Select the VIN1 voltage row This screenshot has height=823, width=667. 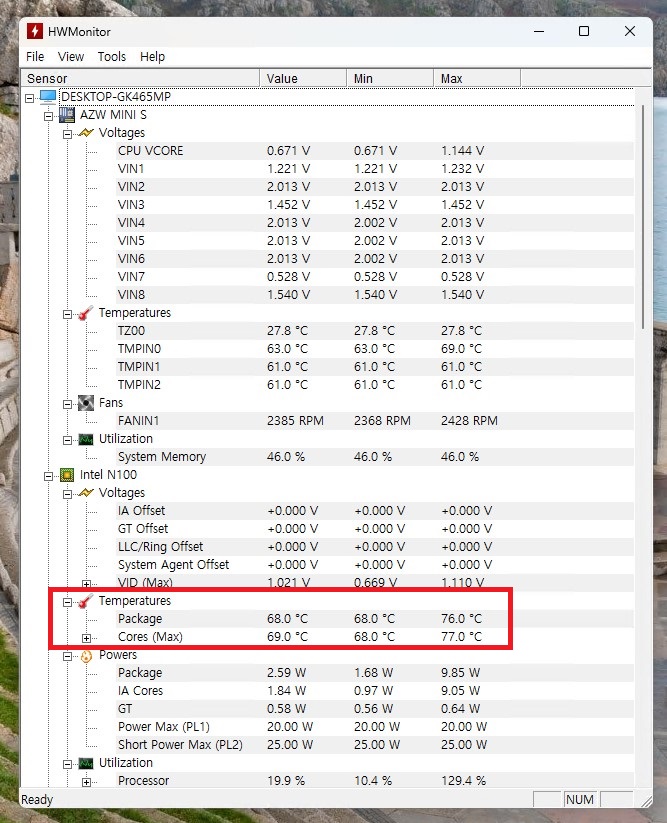[375, 169]
